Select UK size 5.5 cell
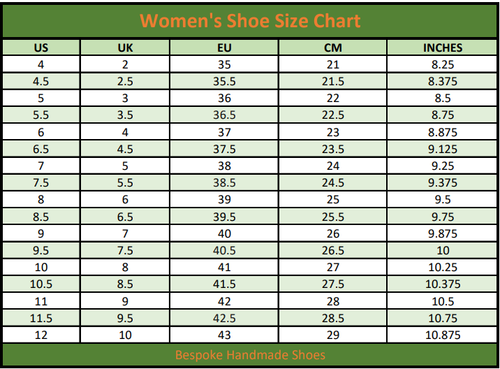 (x=125, y=183)
